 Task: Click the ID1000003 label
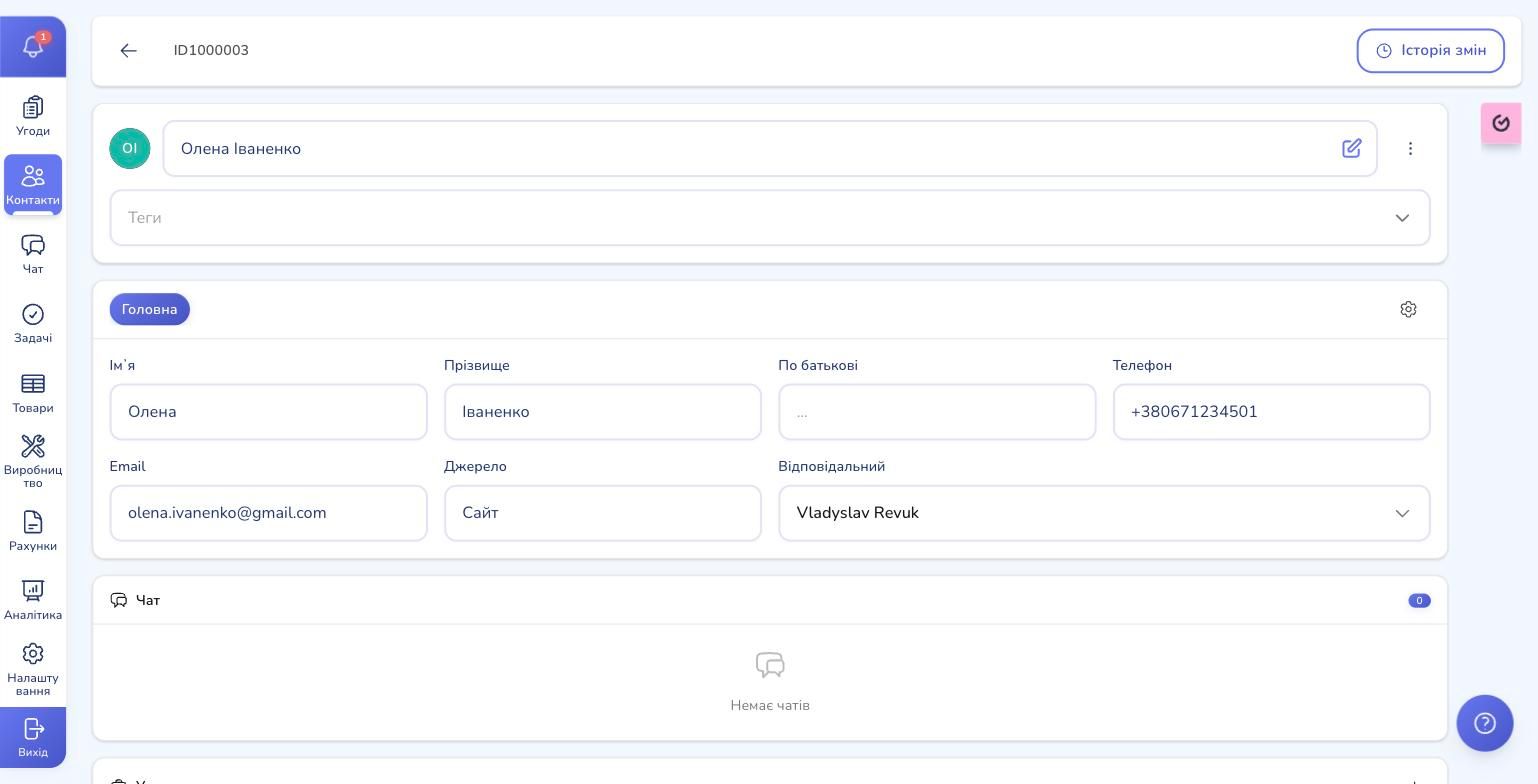pos(211,50)
